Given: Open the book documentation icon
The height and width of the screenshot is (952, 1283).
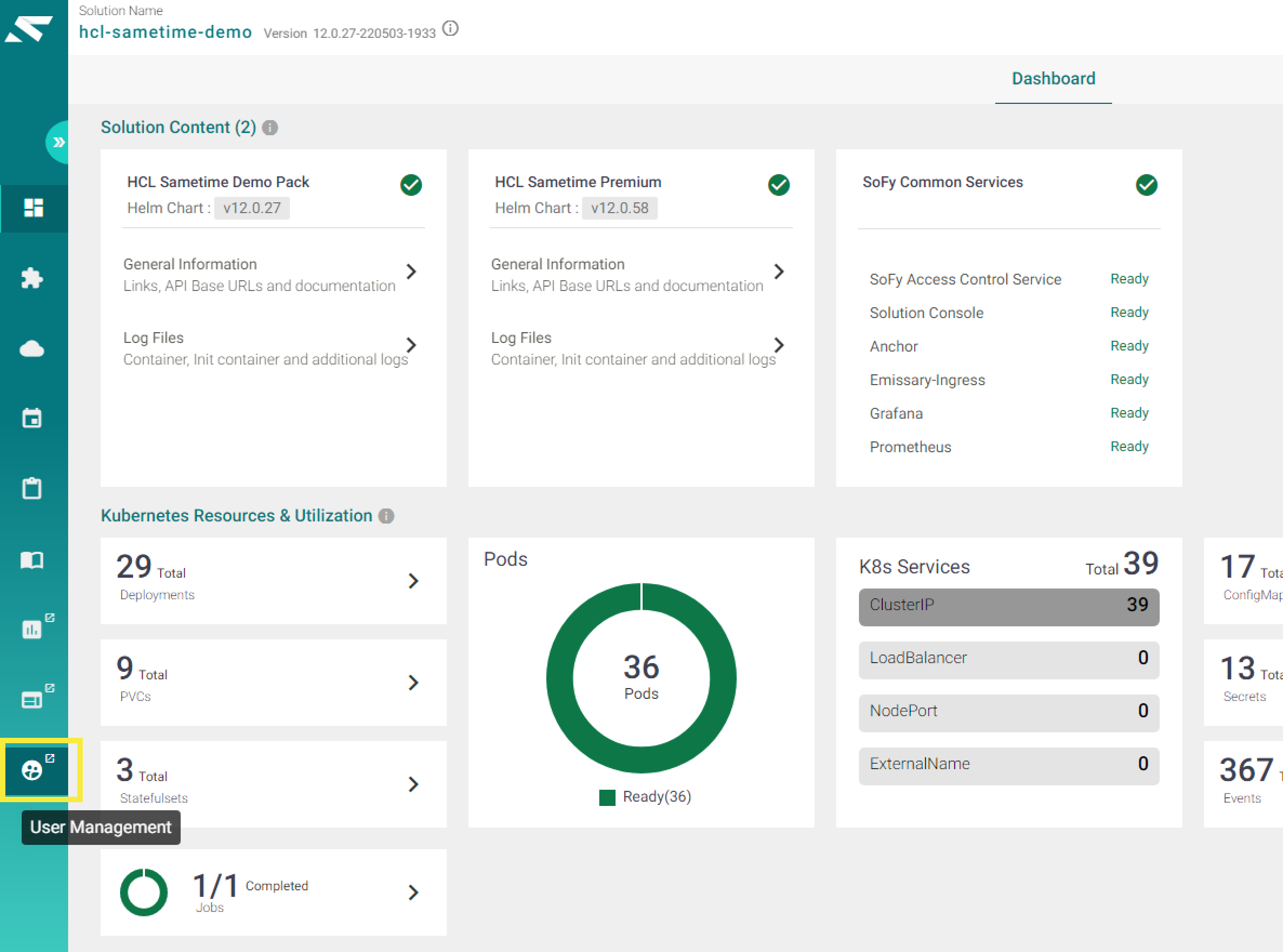Looking at the screenshot, I should (x=32, y=559).
